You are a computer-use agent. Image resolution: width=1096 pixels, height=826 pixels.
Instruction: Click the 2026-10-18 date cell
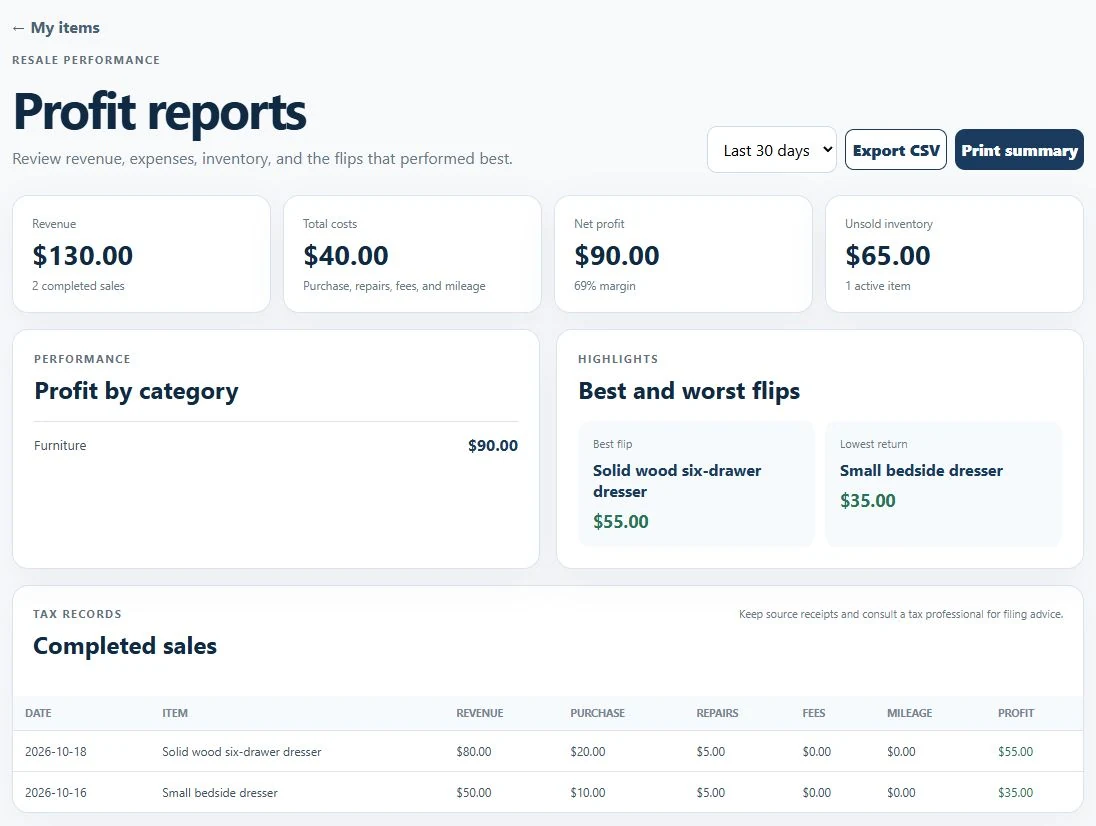[x=56, y=752]
